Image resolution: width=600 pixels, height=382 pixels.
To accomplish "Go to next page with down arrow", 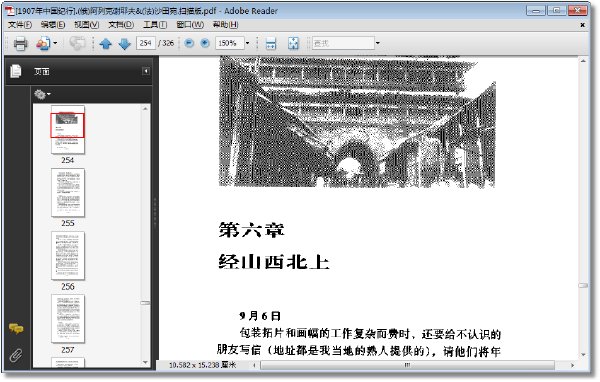I will [x=125, y=44].
